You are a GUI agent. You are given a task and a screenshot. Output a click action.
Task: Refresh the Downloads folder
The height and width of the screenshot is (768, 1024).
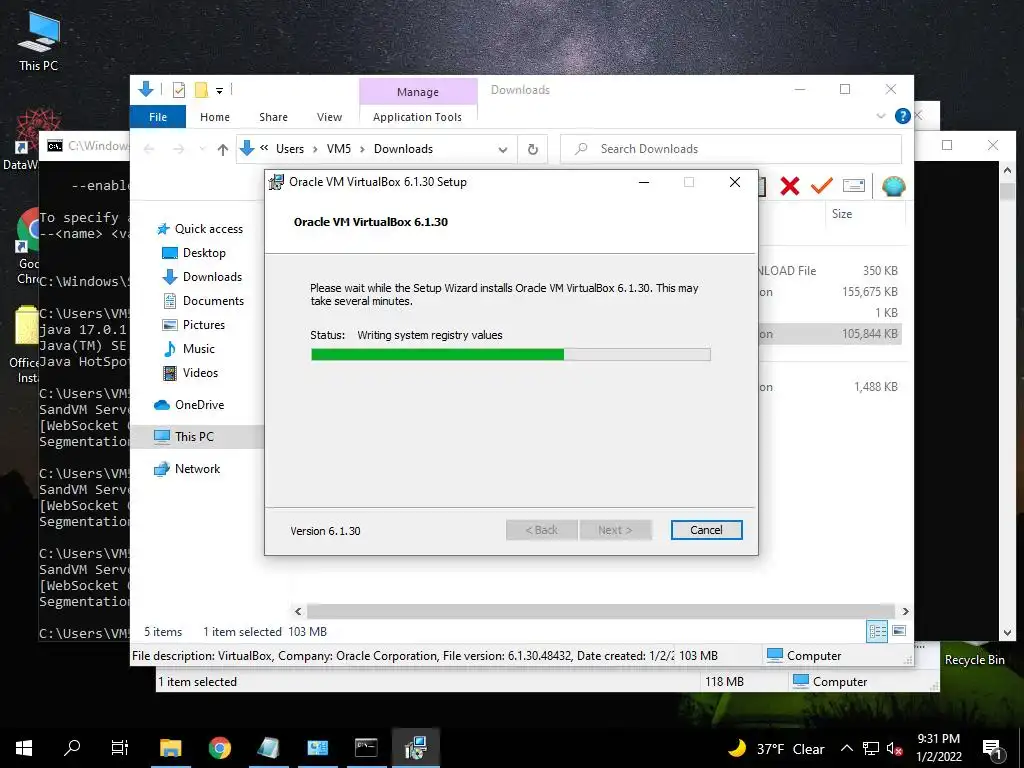pos(533,150)
